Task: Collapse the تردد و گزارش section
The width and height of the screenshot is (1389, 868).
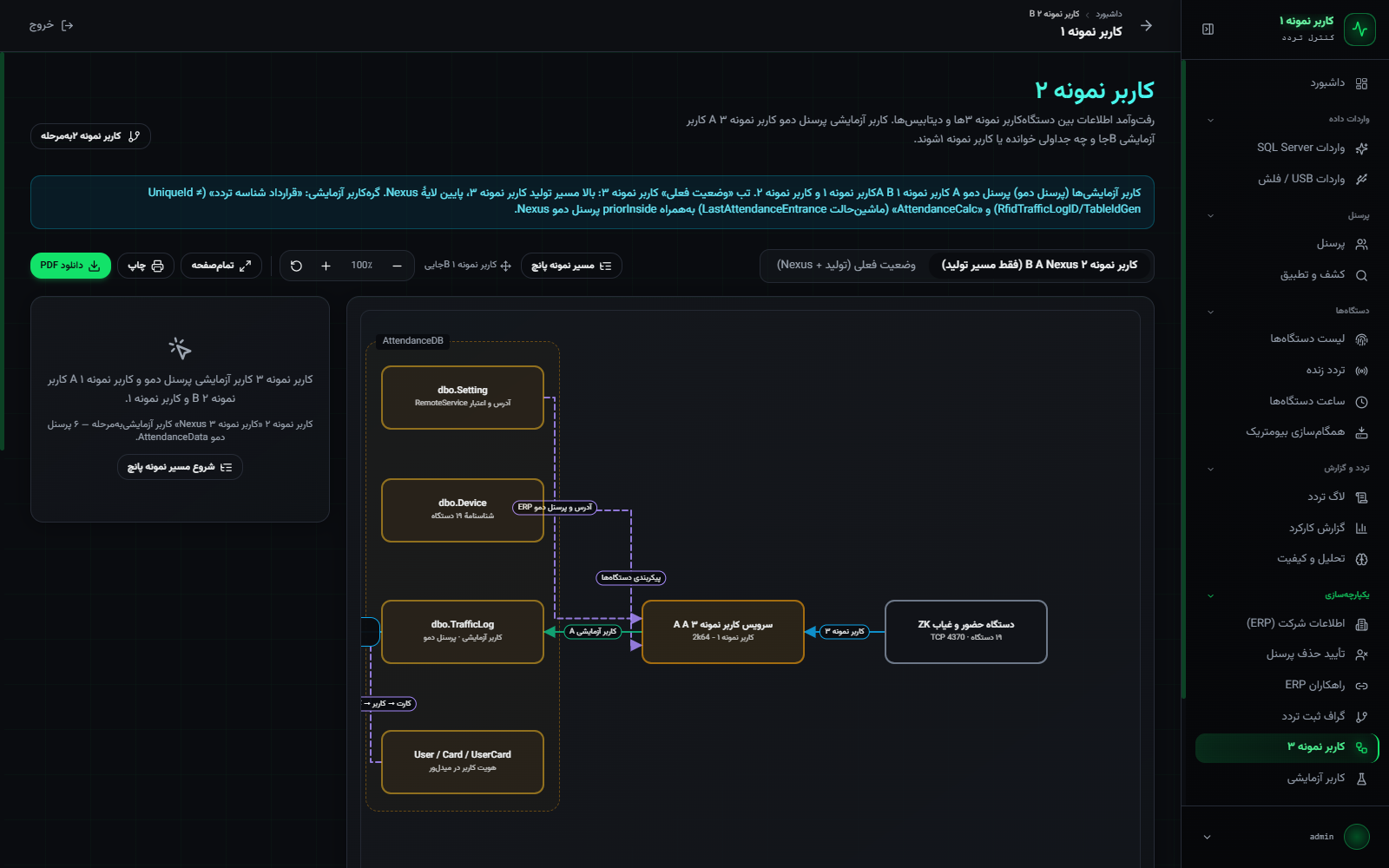Action: click(1210, 469)
